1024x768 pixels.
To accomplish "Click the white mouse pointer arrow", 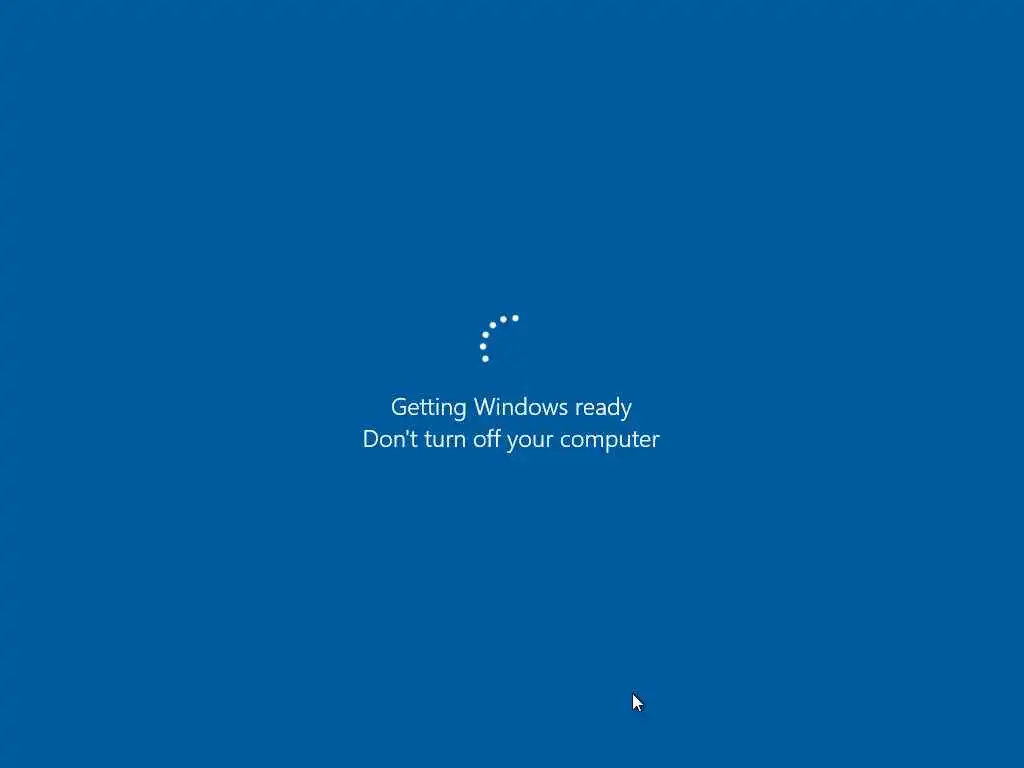I will [637, 703].
